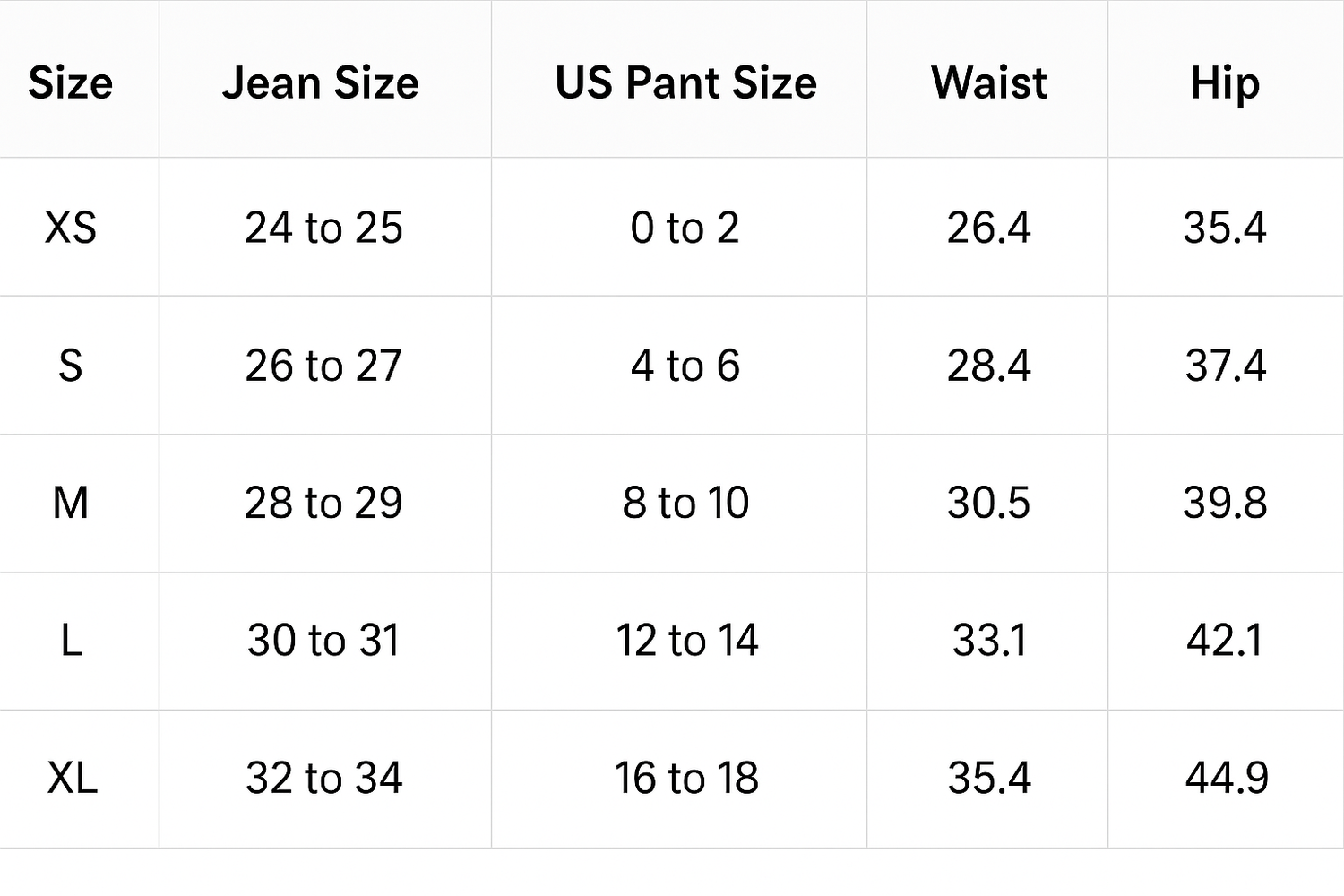Select the XL size row label

[72, 778]
